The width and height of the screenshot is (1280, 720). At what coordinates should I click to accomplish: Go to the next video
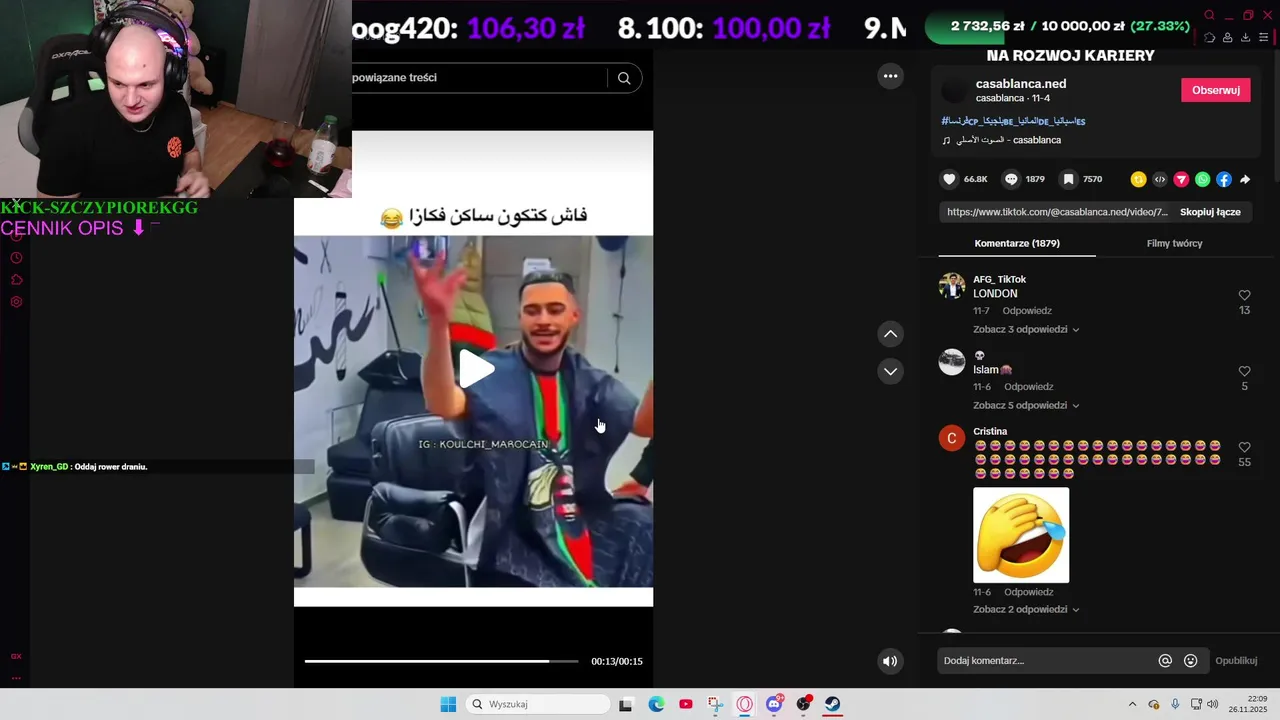(x=890, y=371)
